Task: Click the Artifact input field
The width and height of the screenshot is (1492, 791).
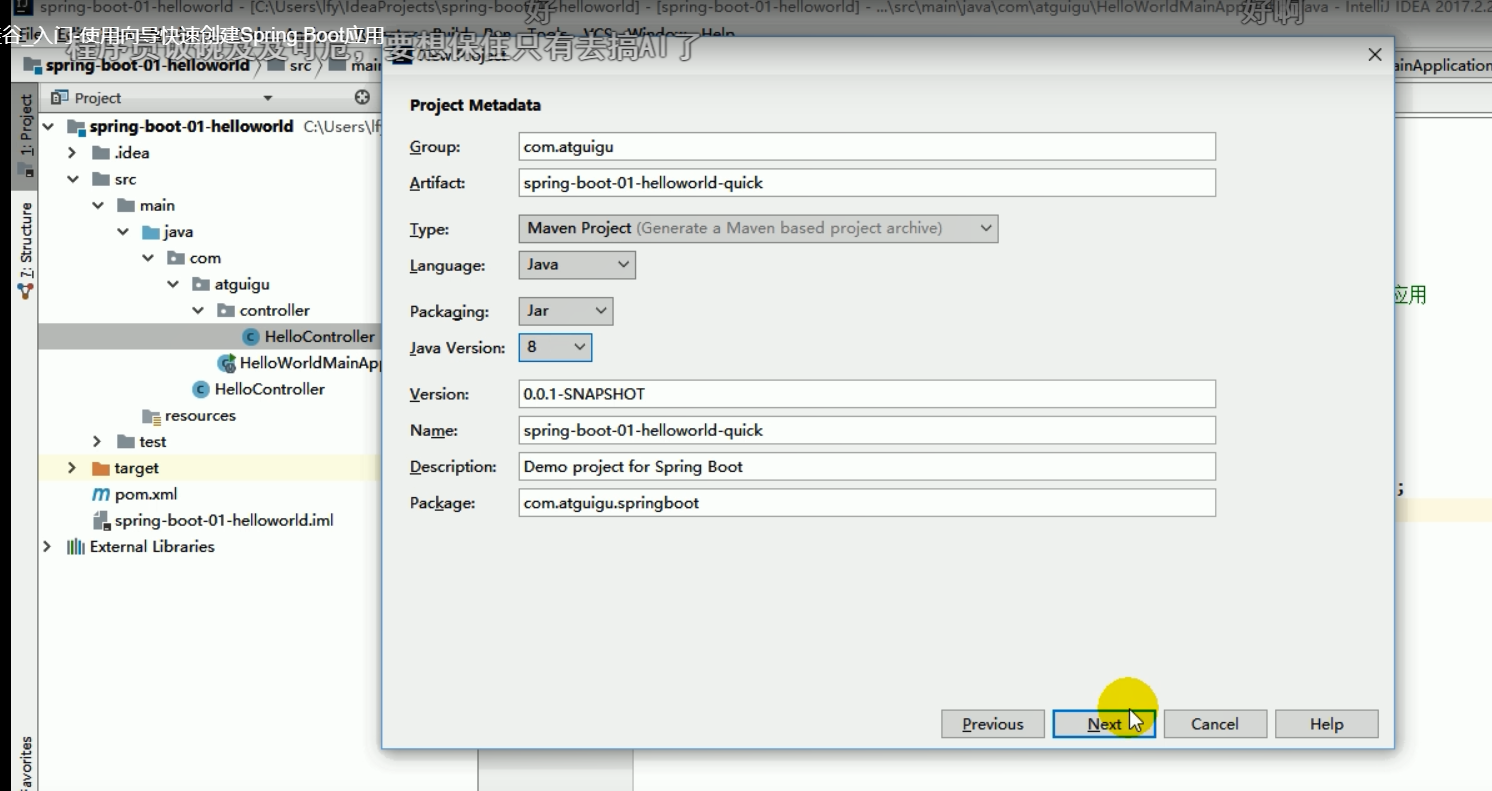Action: (x=867, y=183)
